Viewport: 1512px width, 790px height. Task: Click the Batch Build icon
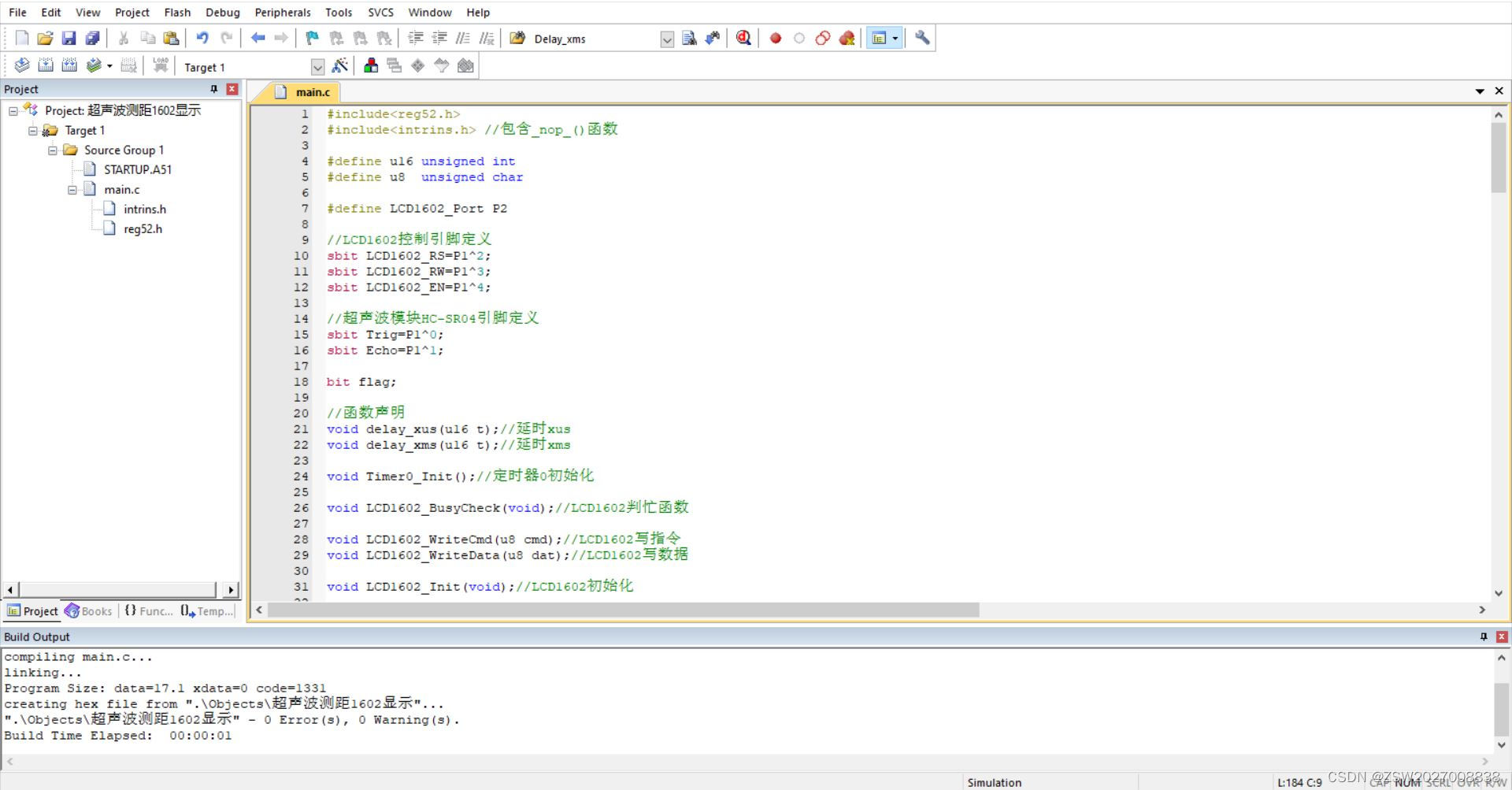(94, 65)
